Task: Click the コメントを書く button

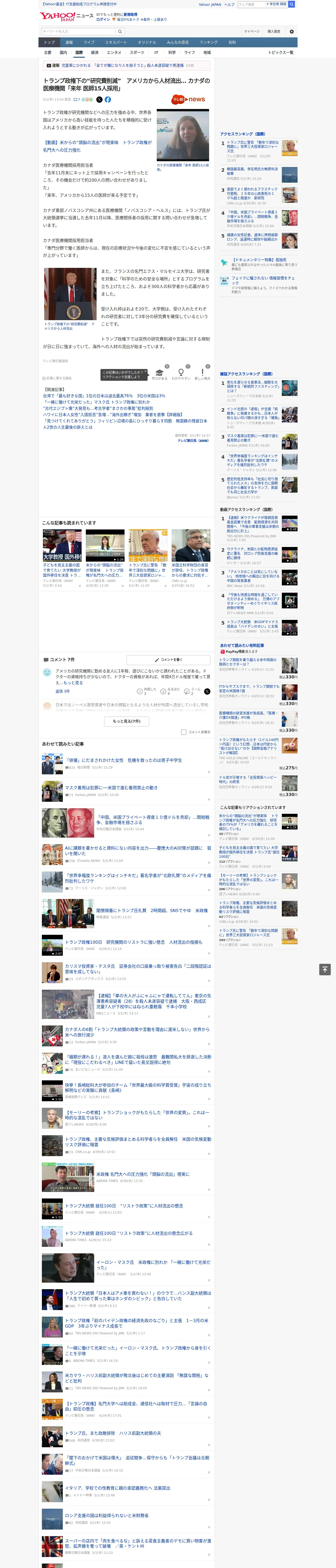Action: tap(168, 660)
